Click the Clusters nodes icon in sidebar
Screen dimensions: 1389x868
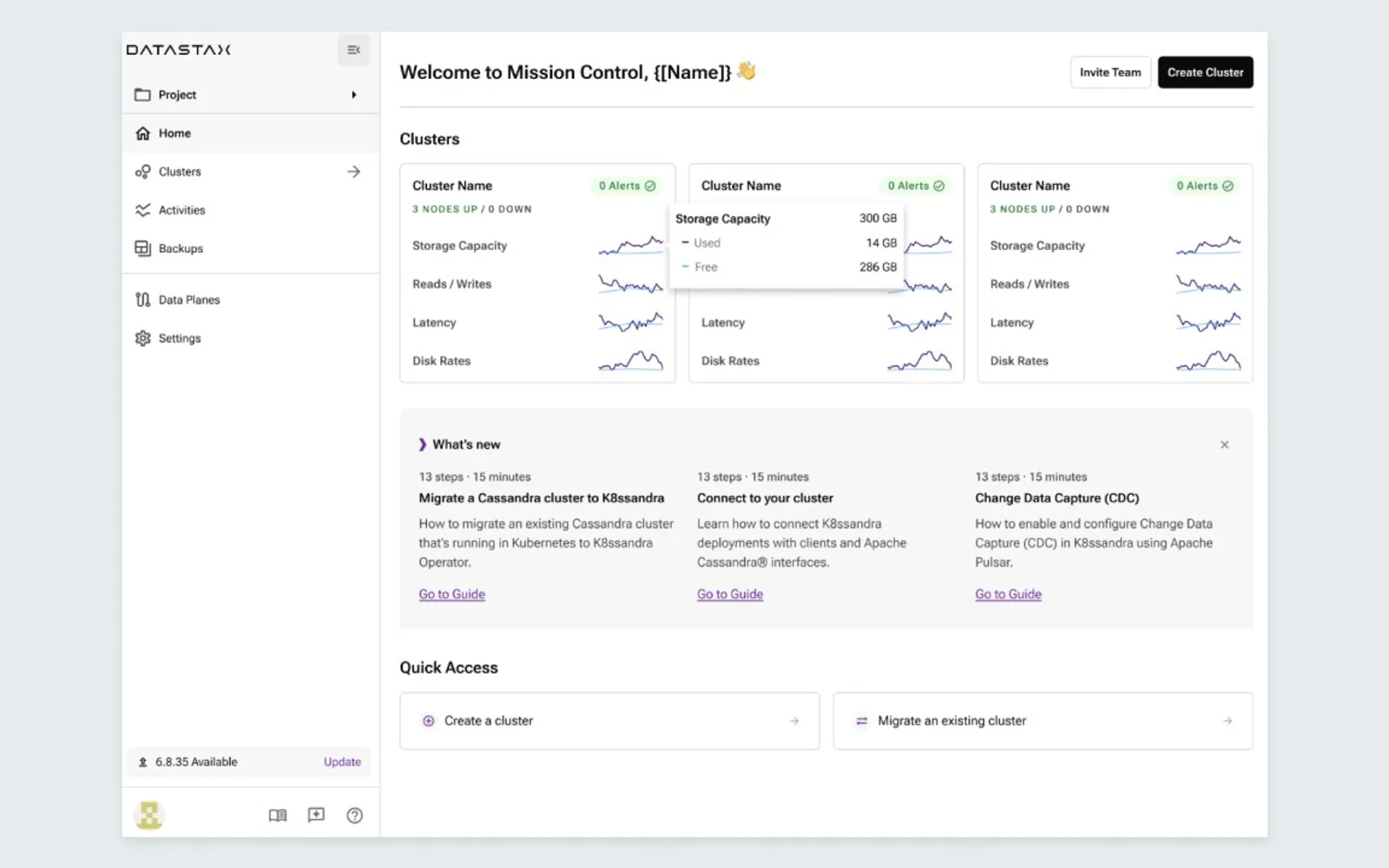[x=142, y=172]
